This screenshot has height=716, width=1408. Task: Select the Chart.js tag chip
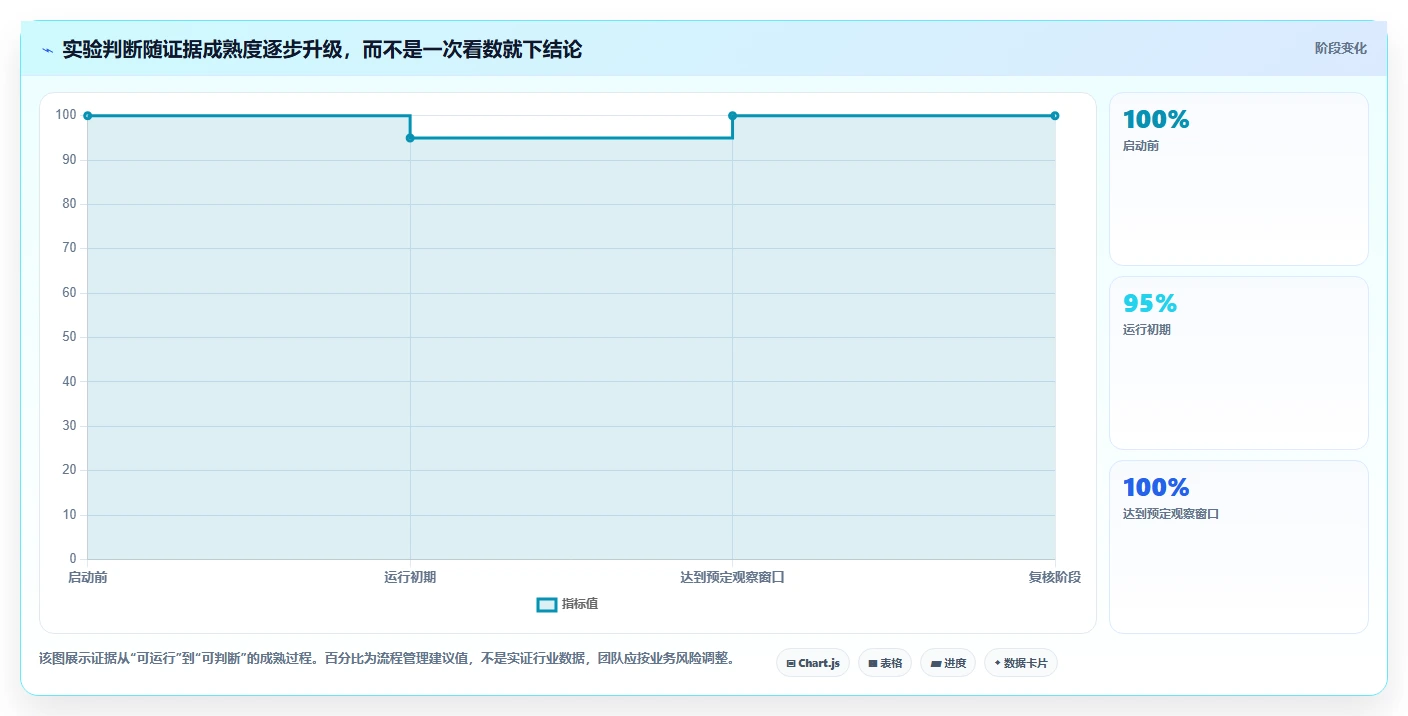click(x=812, y=663)
